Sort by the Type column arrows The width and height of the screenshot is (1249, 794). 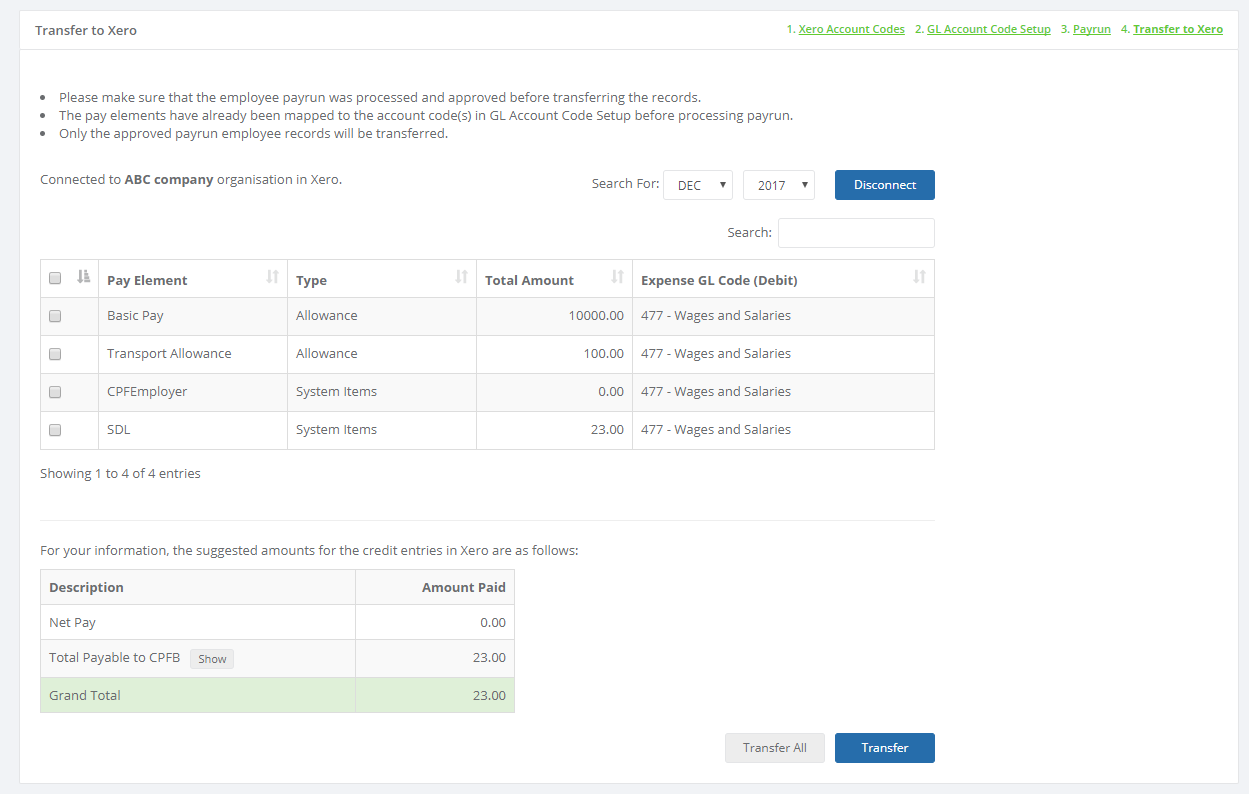(461, 277)
